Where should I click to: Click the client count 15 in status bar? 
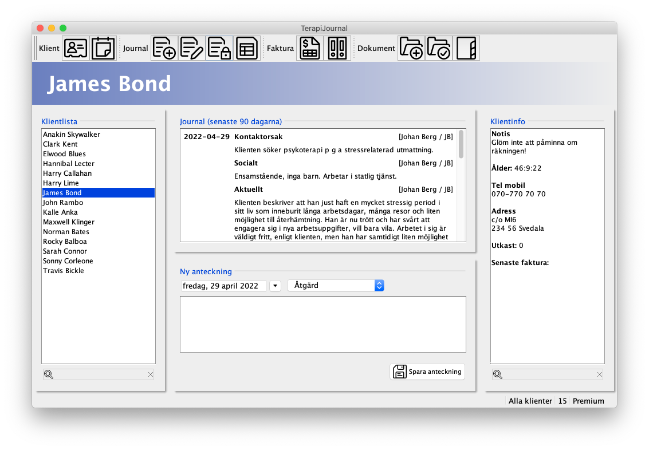click(562, 401)
